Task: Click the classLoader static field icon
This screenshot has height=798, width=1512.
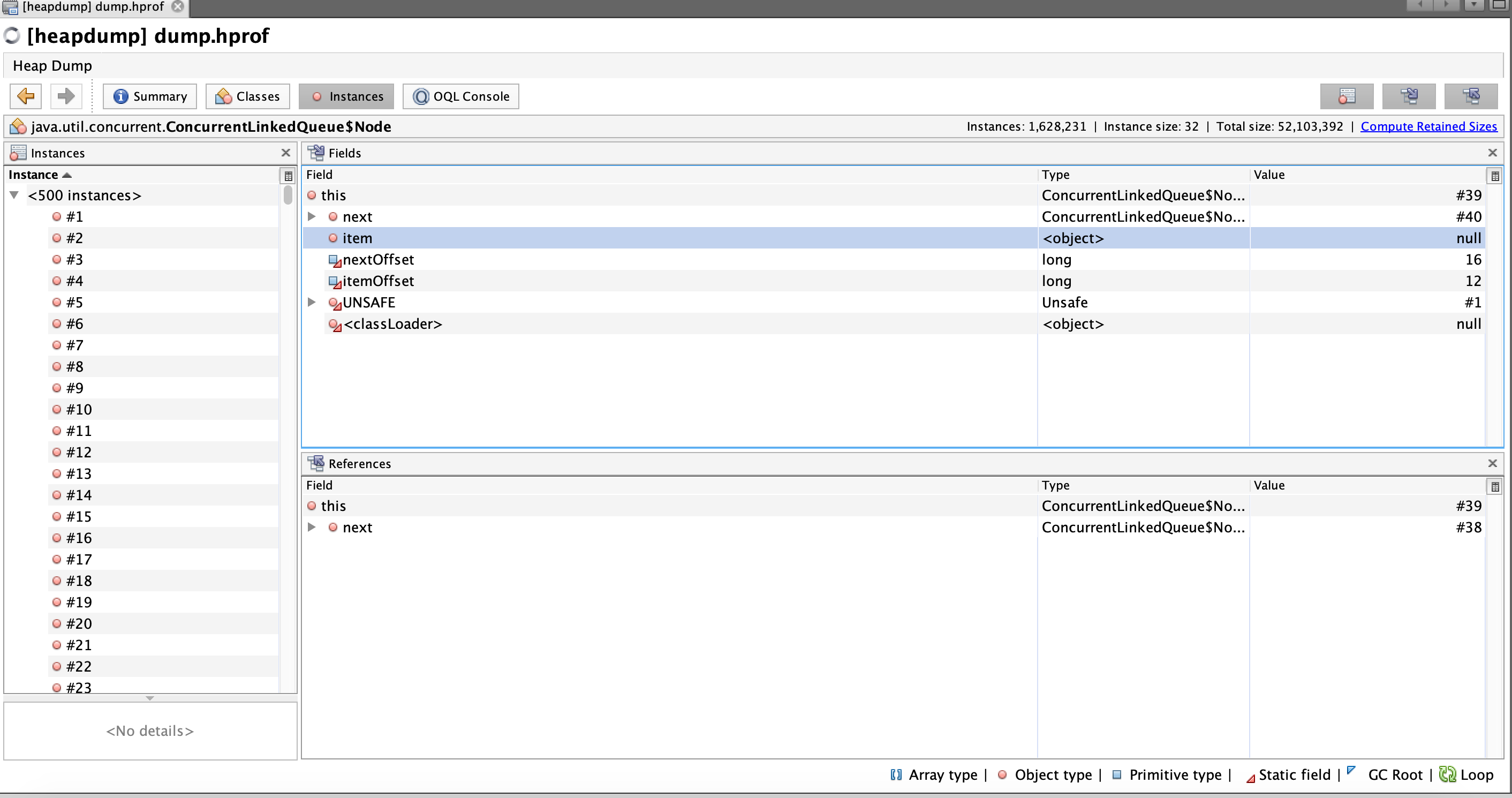Action: coord(335,325)
